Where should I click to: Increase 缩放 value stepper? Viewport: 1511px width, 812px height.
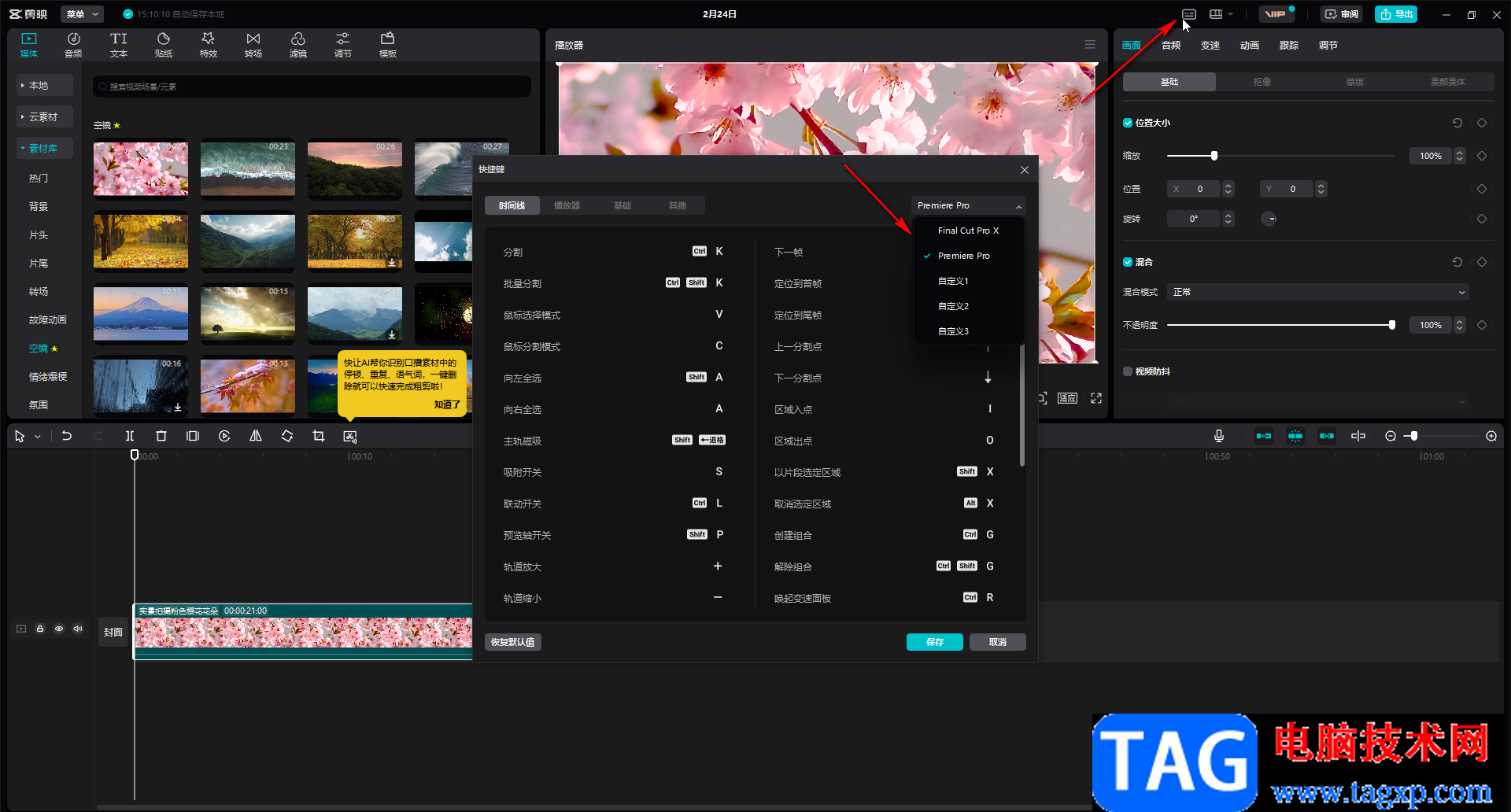tap(1460, 153)
